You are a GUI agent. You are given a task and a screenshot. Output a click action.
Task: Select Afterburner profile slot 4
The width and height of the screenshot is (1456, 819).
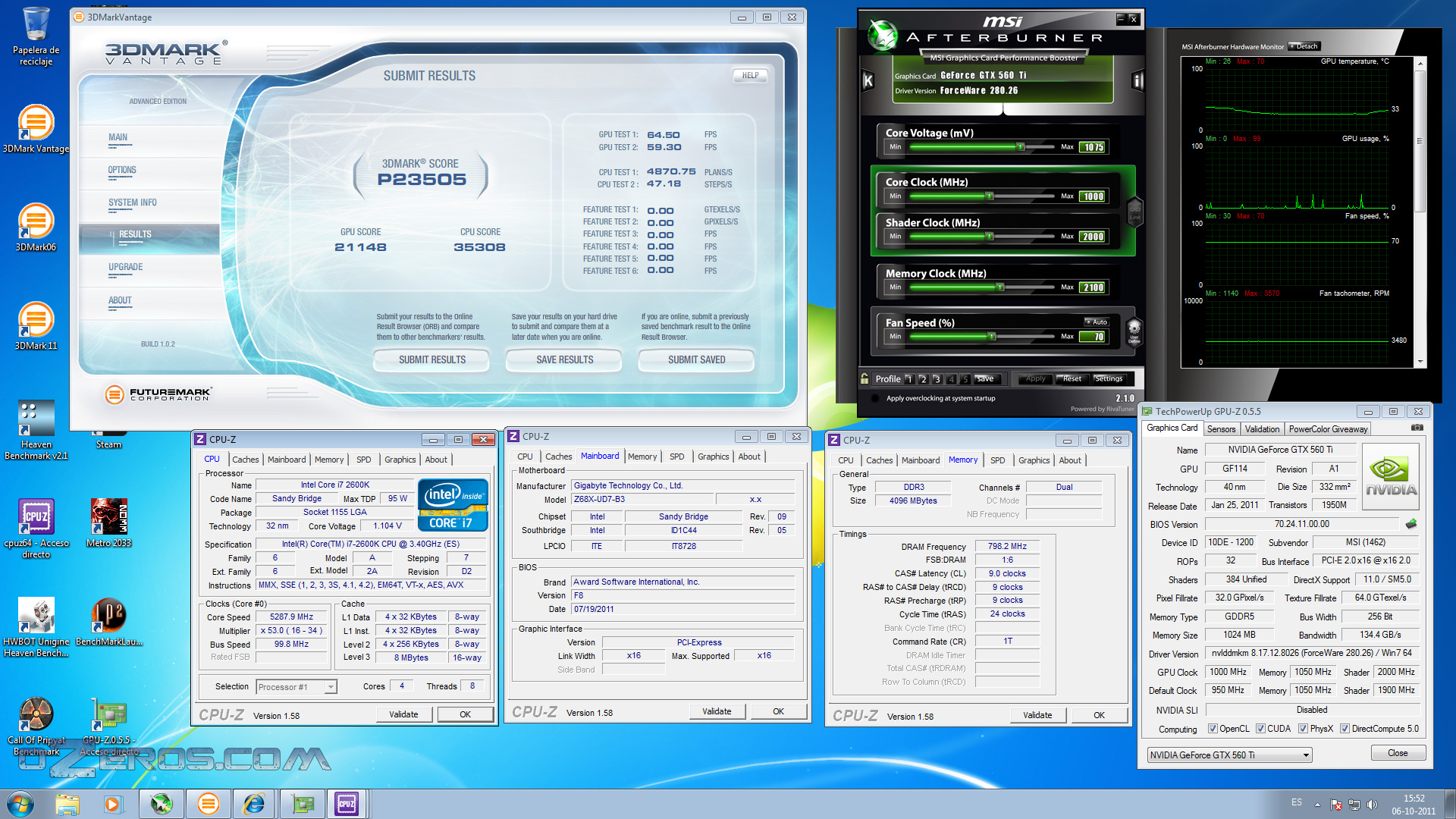tap(951, 378)
